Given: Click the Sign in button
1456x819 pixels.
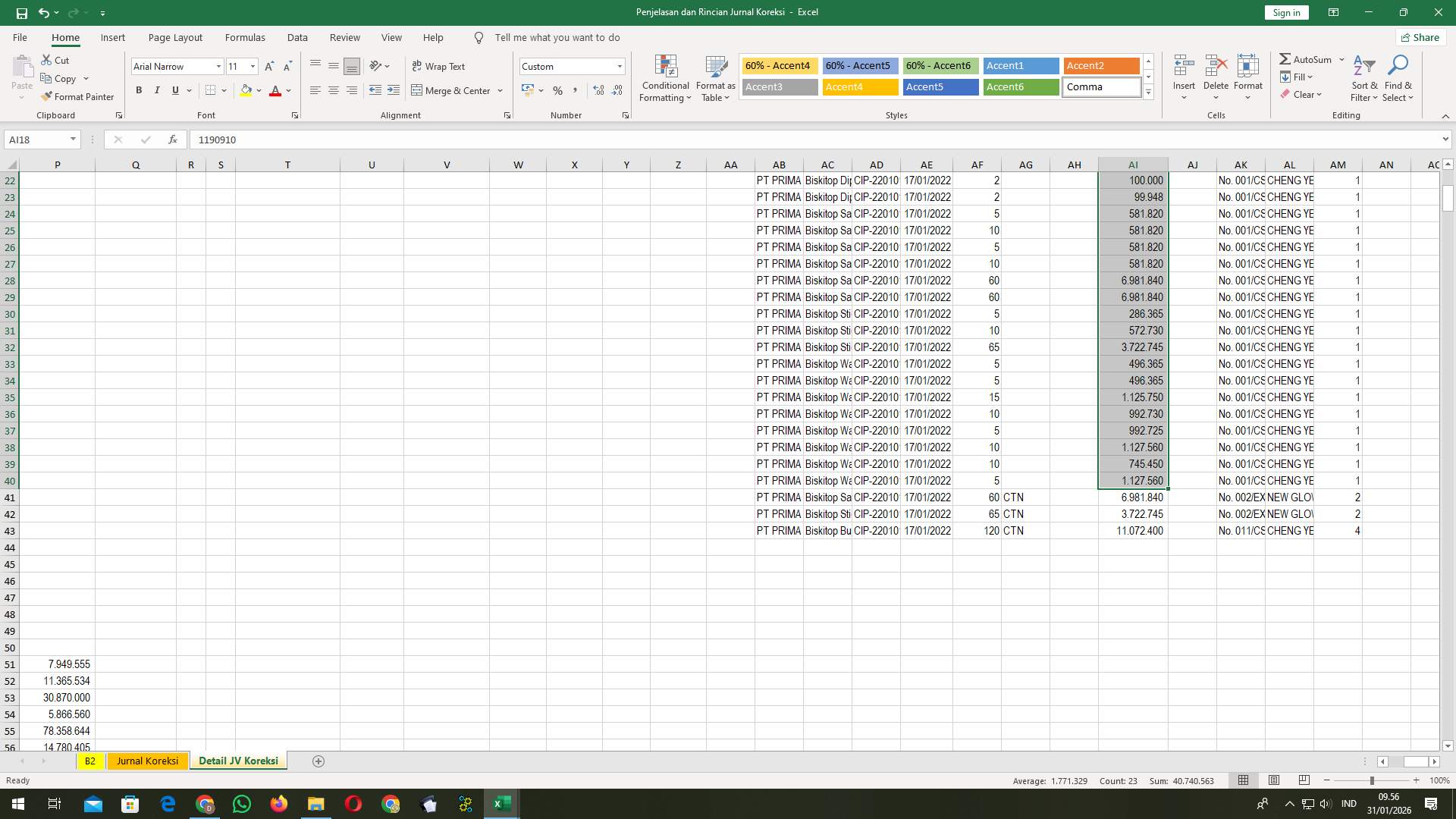Looking at the screenshot, I should pos(1285,12).
